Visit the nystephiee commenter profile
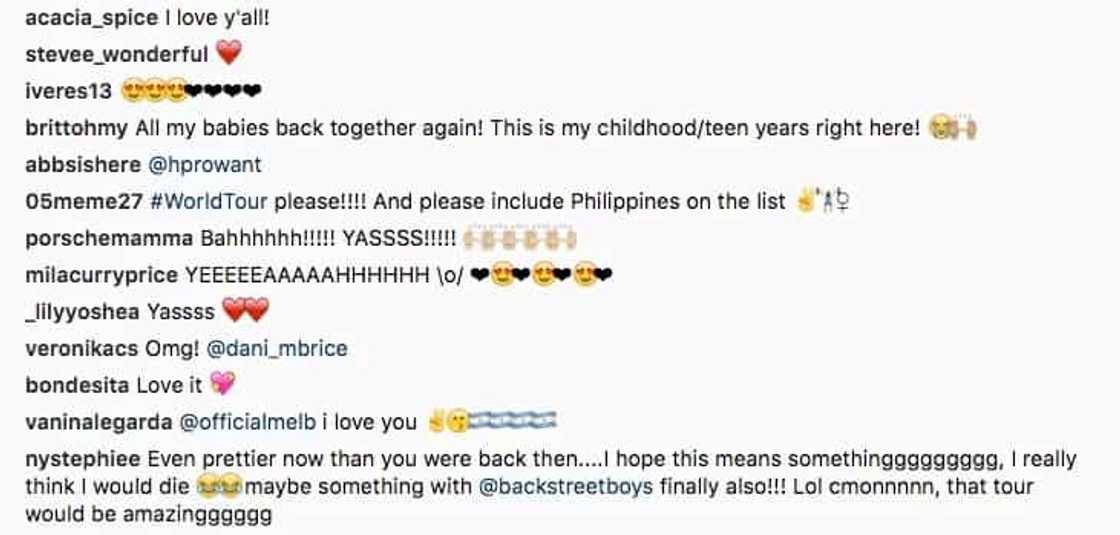The image size is (1120, 535). tap(82, 460)
